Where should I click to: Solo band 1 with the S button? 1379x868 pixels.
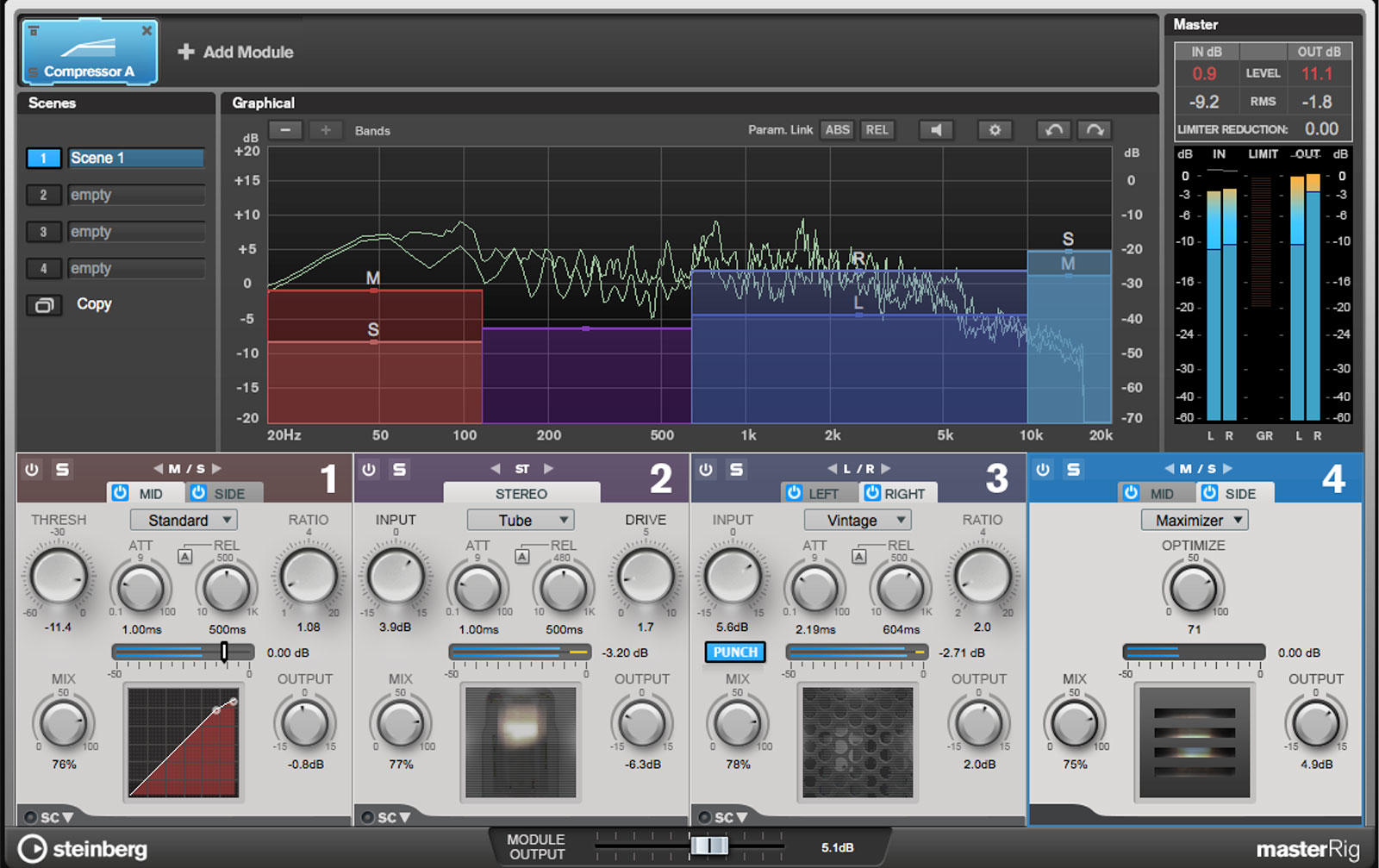(62, 470)
